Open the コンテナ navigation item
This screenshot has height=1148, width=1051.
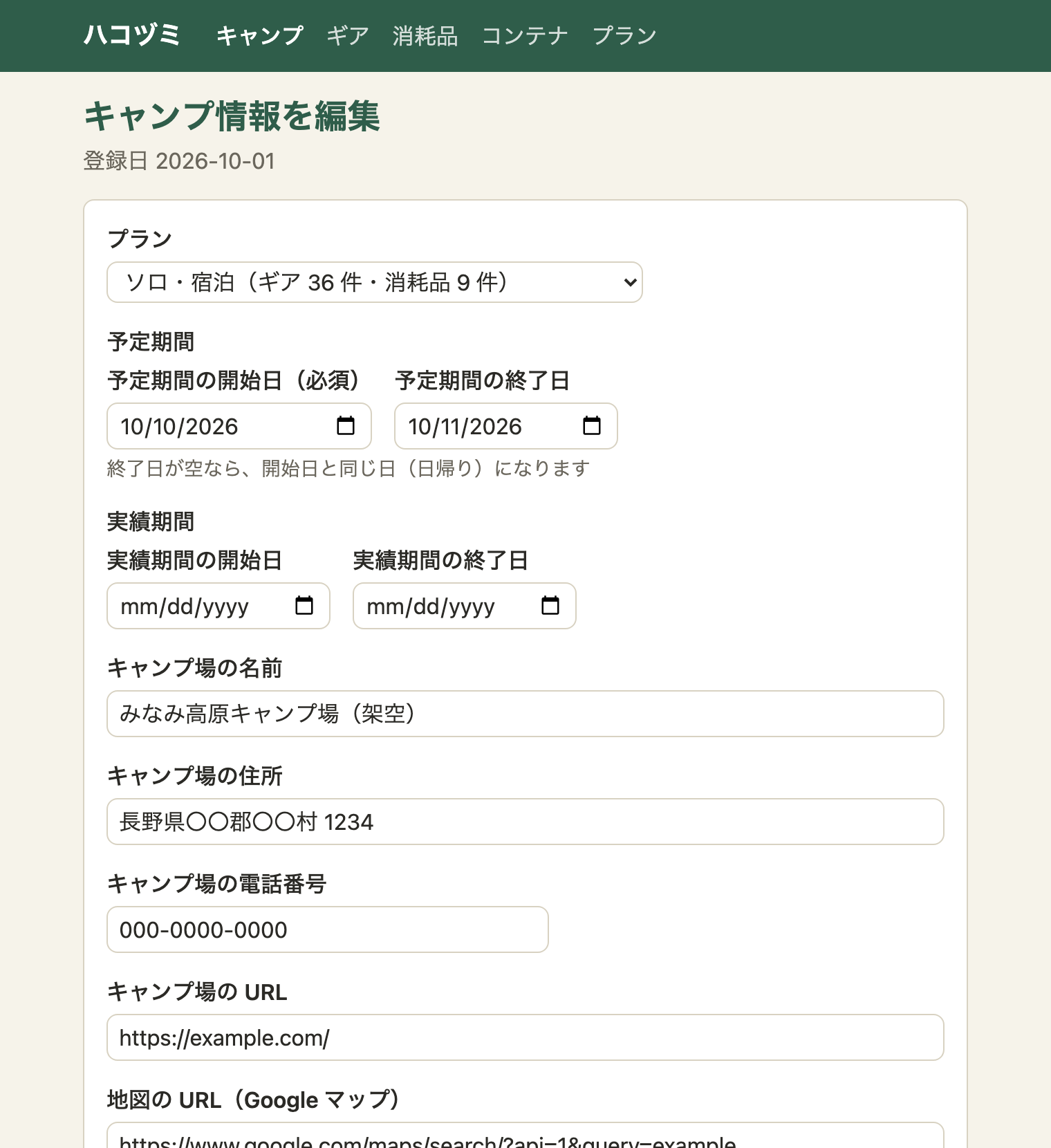point(525,35)
